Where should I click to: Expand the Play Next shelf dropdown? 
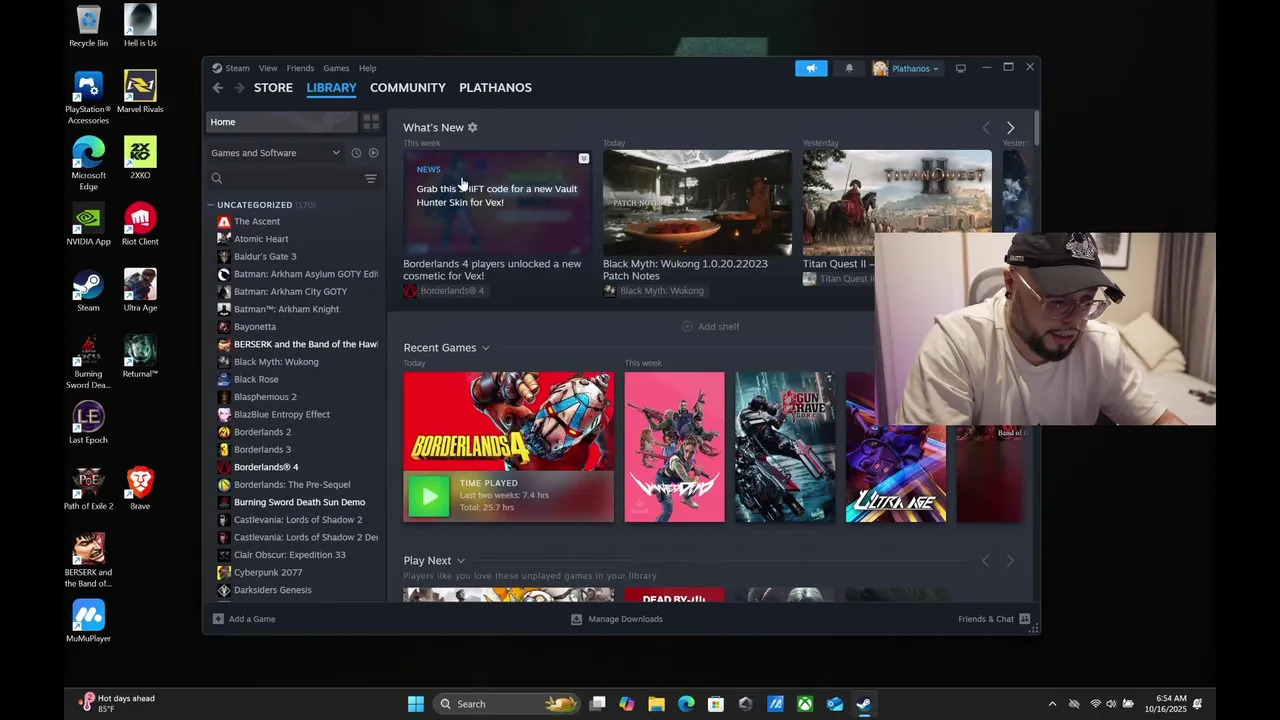tap(461, 561)
